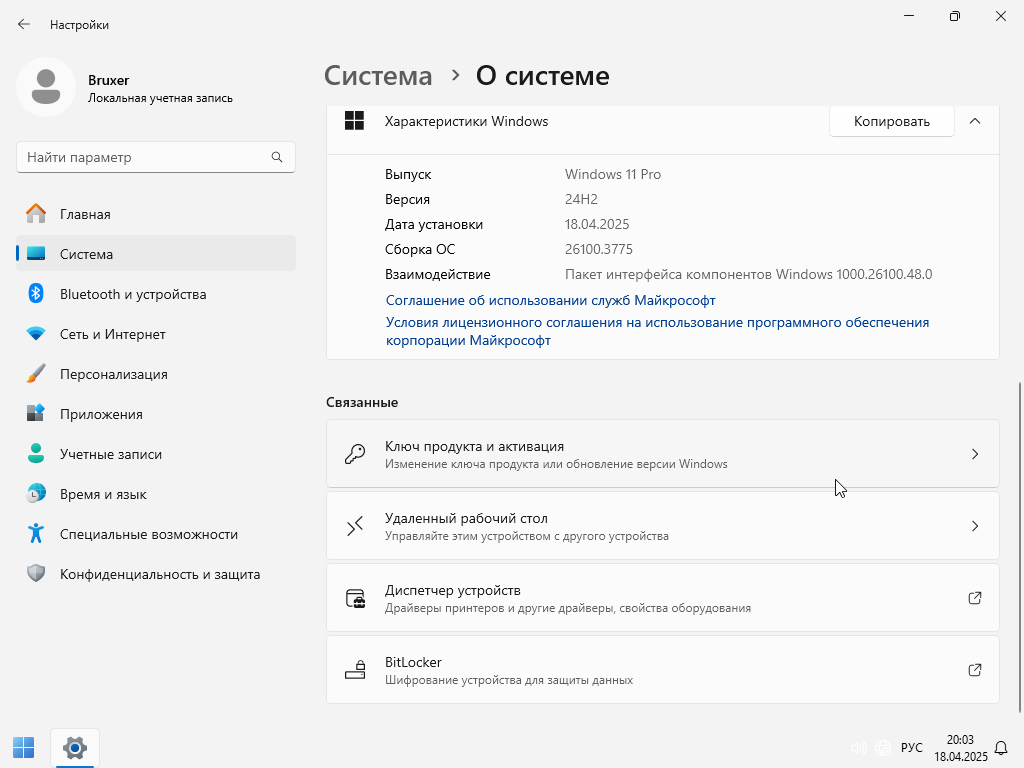
Task: Click the Time and language globe icon
Action: (36, 494)
